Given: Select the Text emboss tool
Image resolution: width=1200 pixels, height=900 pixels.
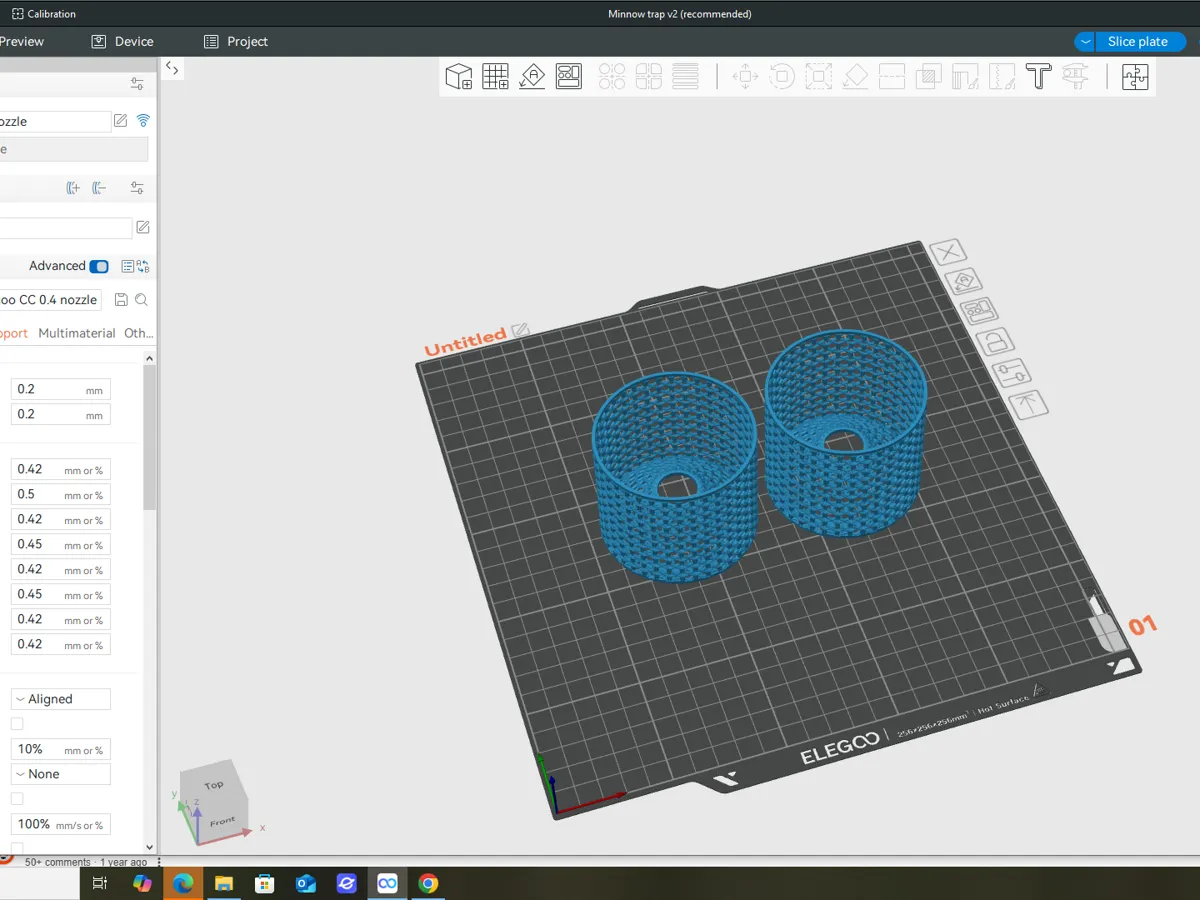Looking at the screenshot, I should [x=1039, y=77].
